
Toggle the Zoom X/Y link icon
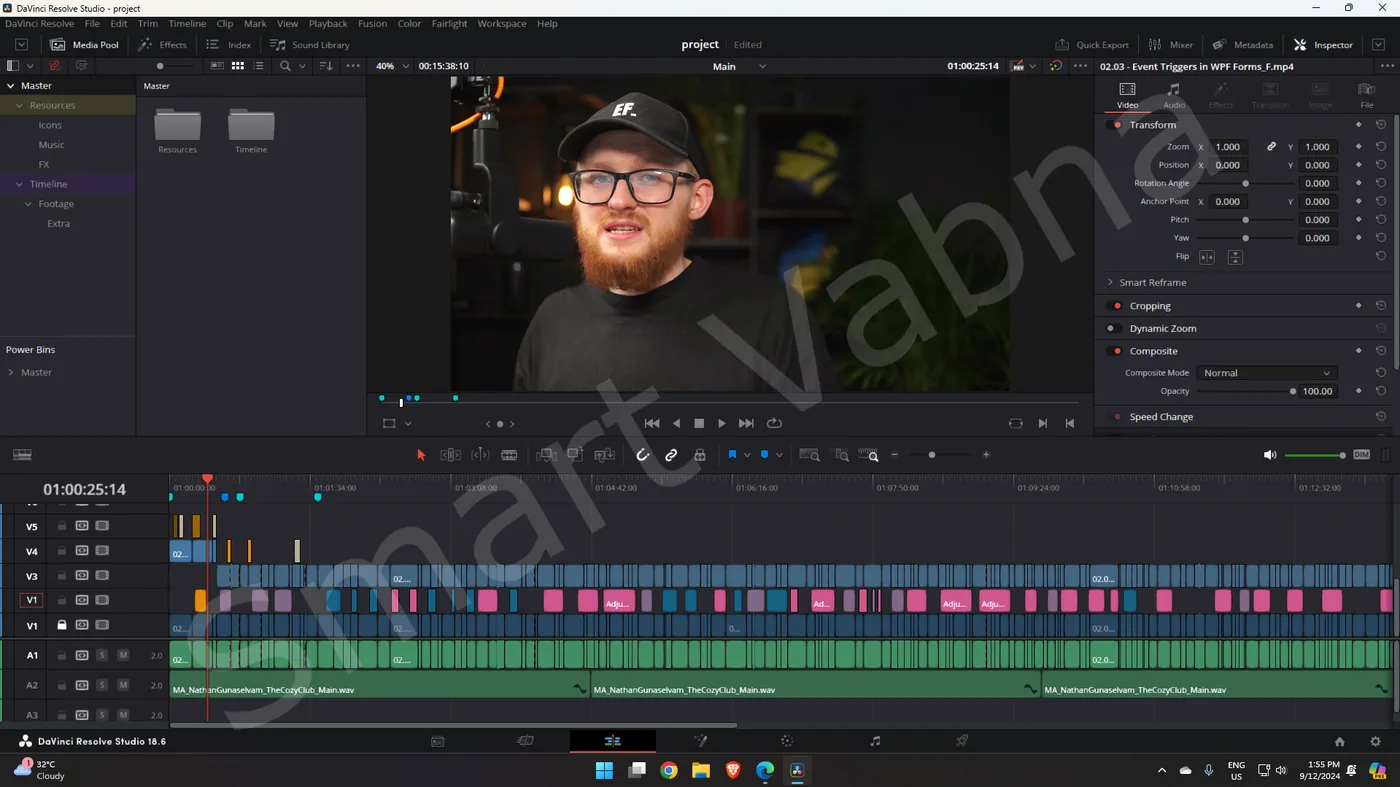point(1271,147)
